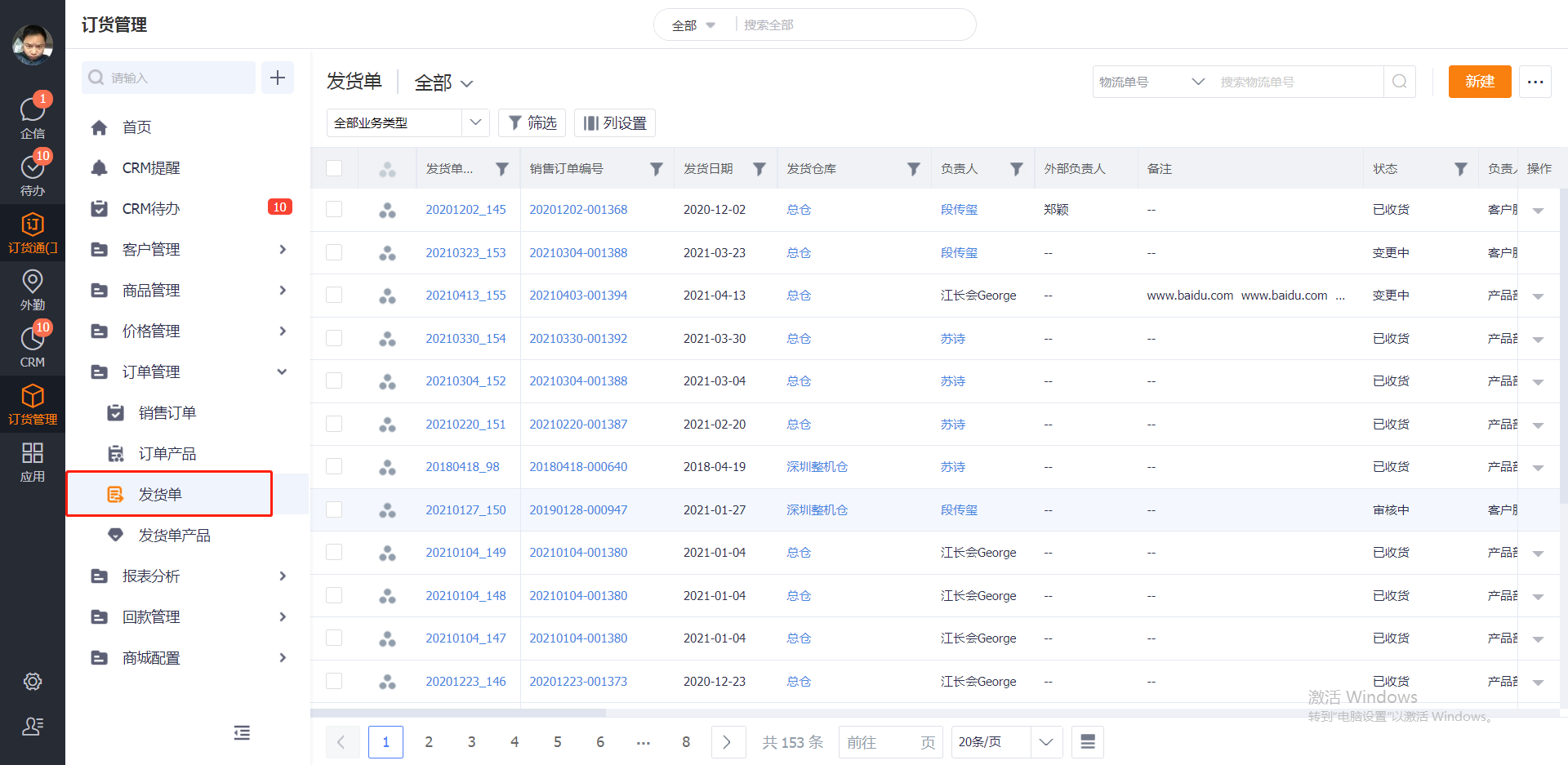Screen dimensions: 1568x765
Task: Open 销售订单 submenu item
Action: coord(189,412)
